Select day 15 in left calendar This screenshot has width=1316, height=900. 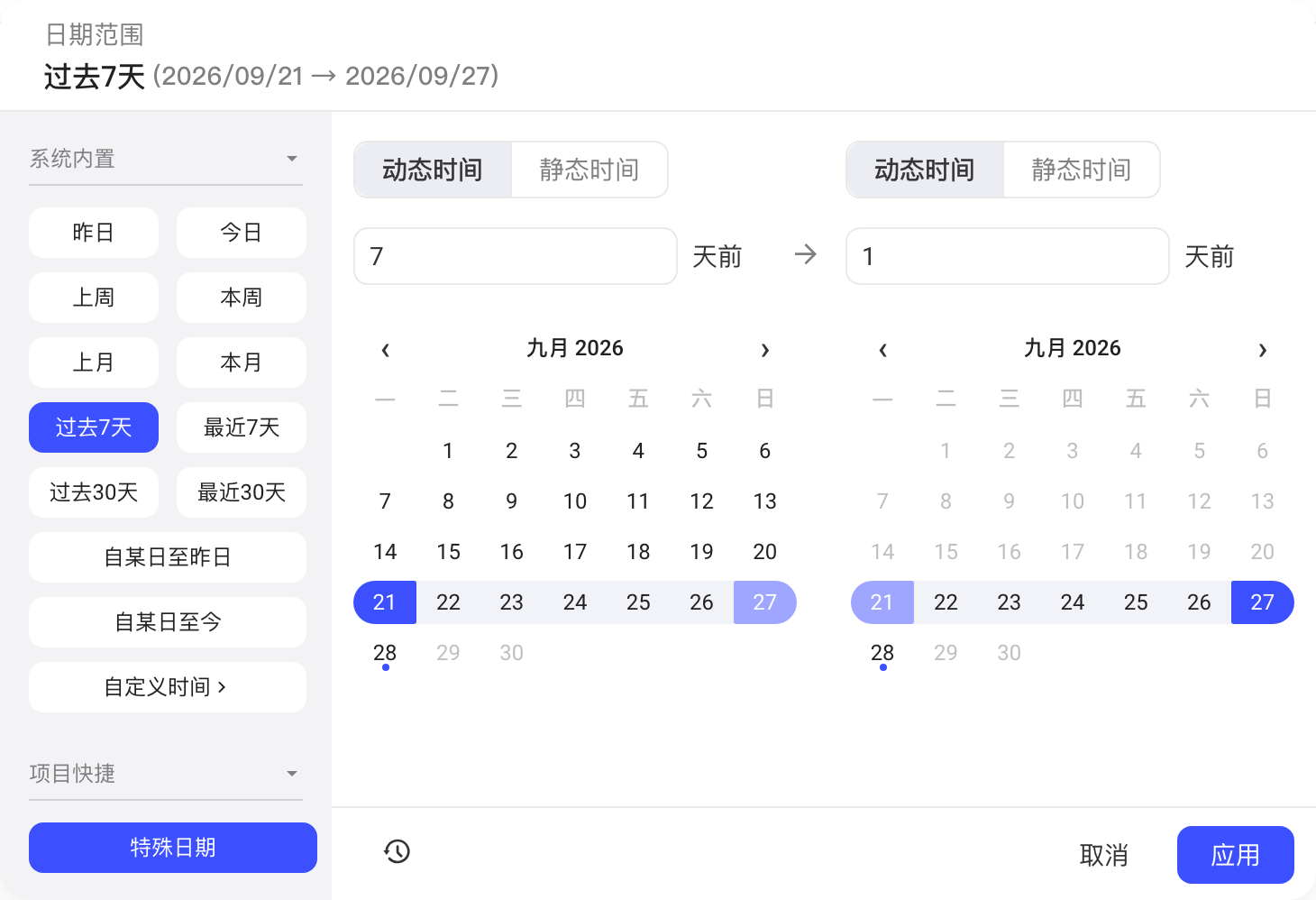(x=448, y=552)
